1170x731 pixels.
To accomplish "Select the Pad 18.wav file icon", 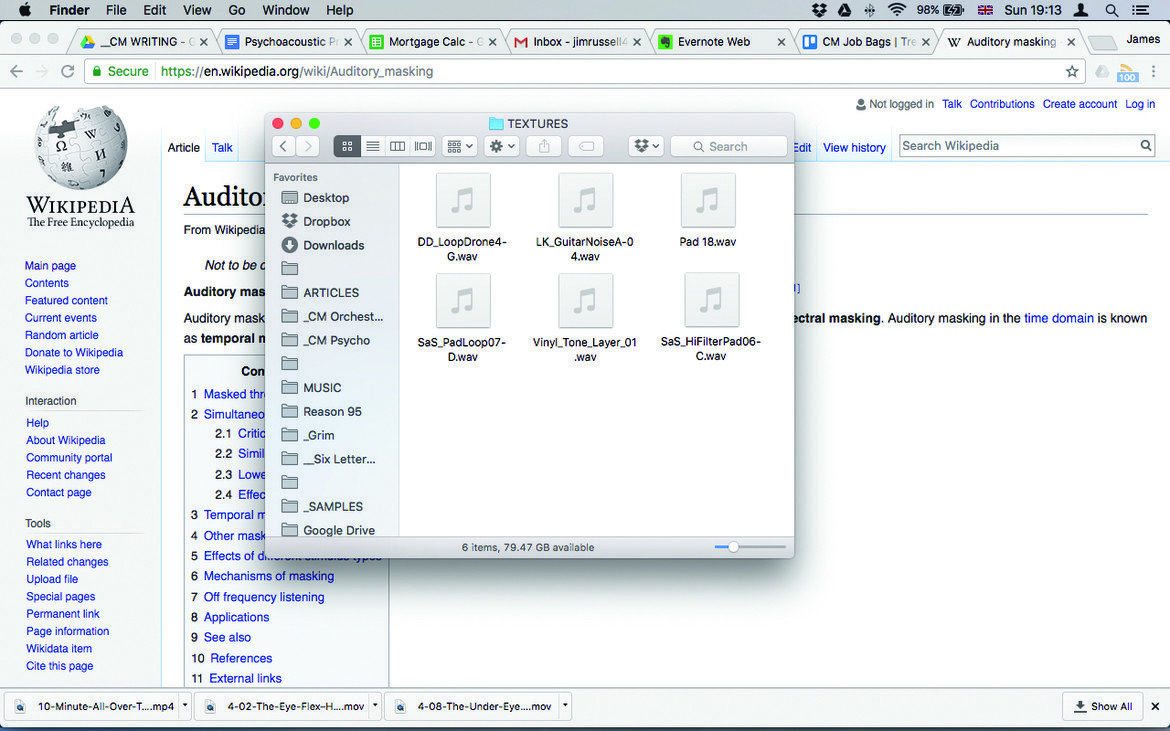I will point(708,200).
